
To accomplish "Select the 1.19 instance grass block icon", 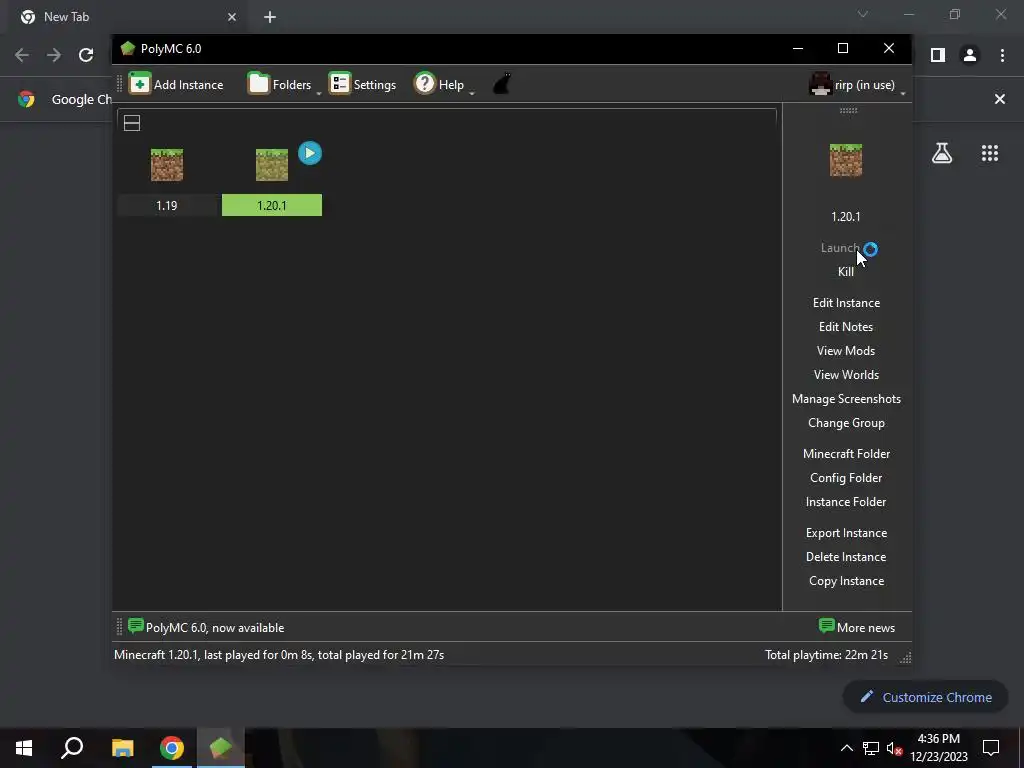I will 167,165.
